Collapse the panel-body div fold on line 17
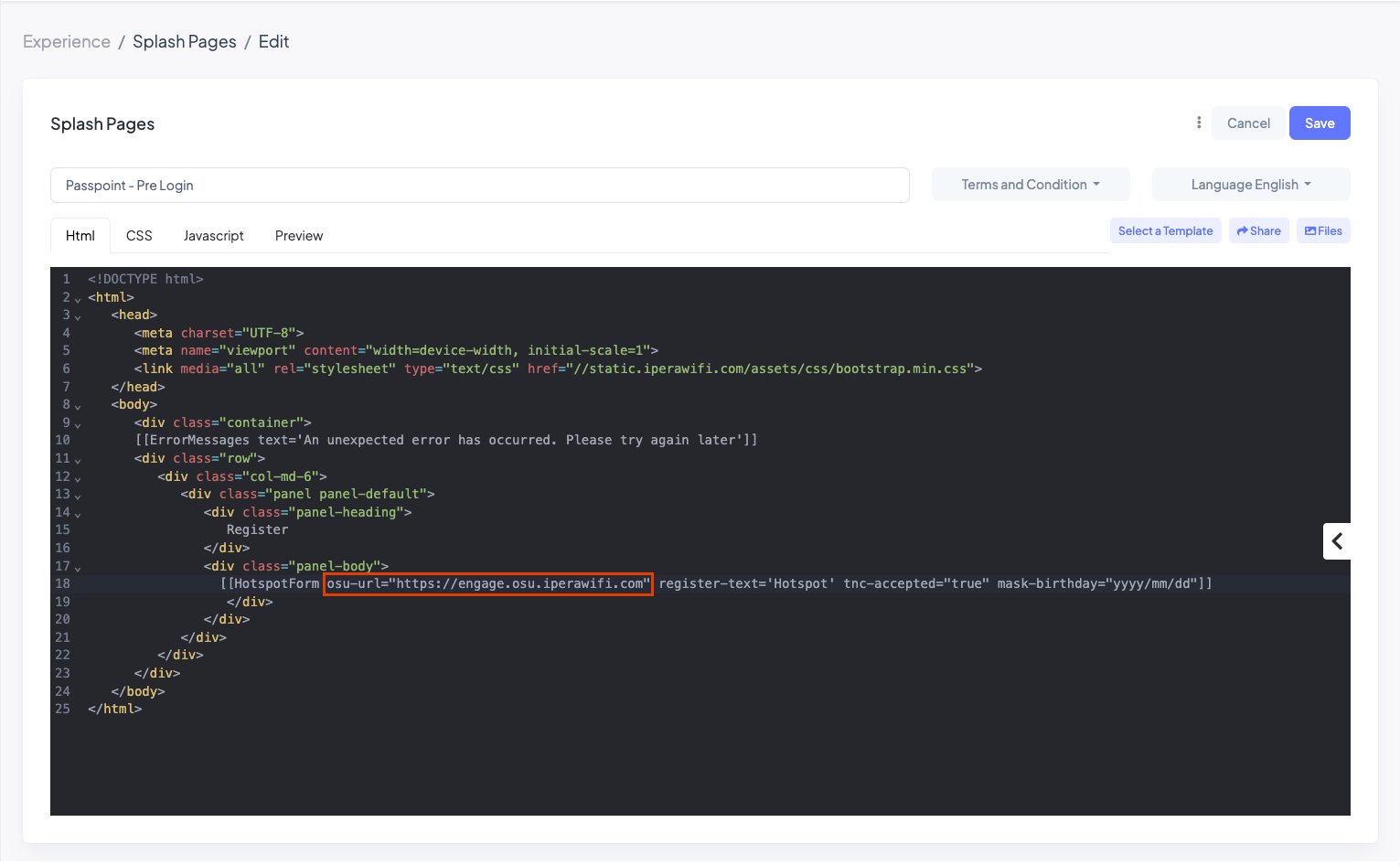The width and height of the screenshot is (1400, 865). pos(78,568)
